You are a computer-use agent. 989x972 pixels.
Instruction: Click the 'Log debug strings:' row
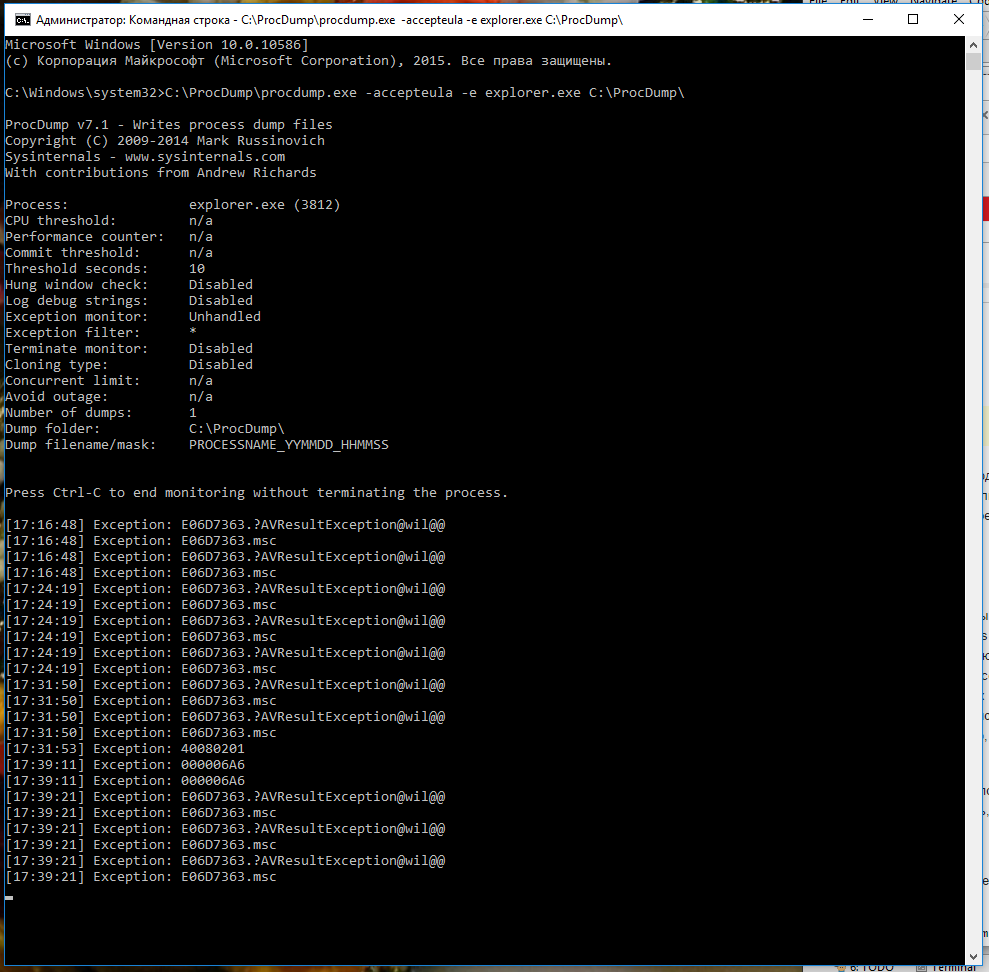tap(129, 301)
